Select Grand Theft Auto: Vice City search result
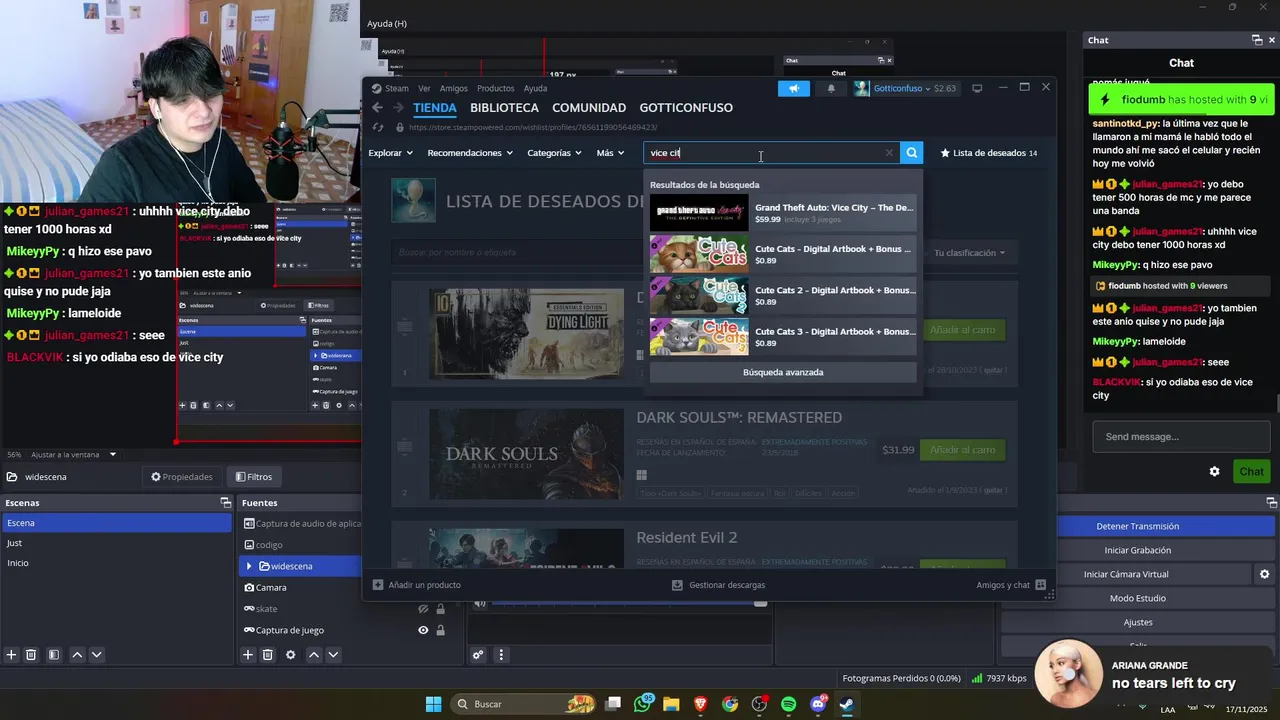Viewport: 1280px width, 720px height. (x=783, y=213)
